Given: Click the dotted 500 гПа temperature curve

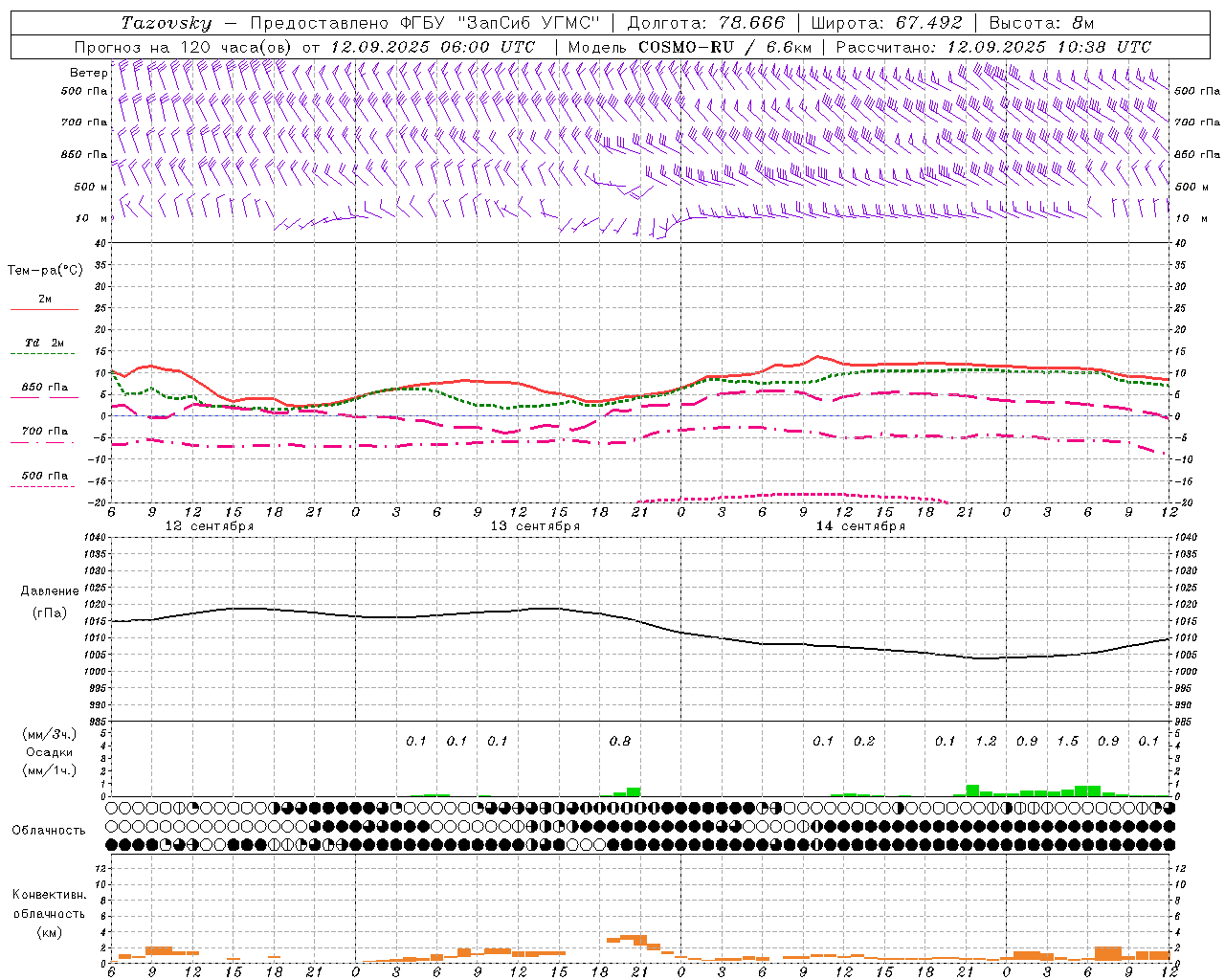Looking at the screenshot, I should [x=794, y=495].
